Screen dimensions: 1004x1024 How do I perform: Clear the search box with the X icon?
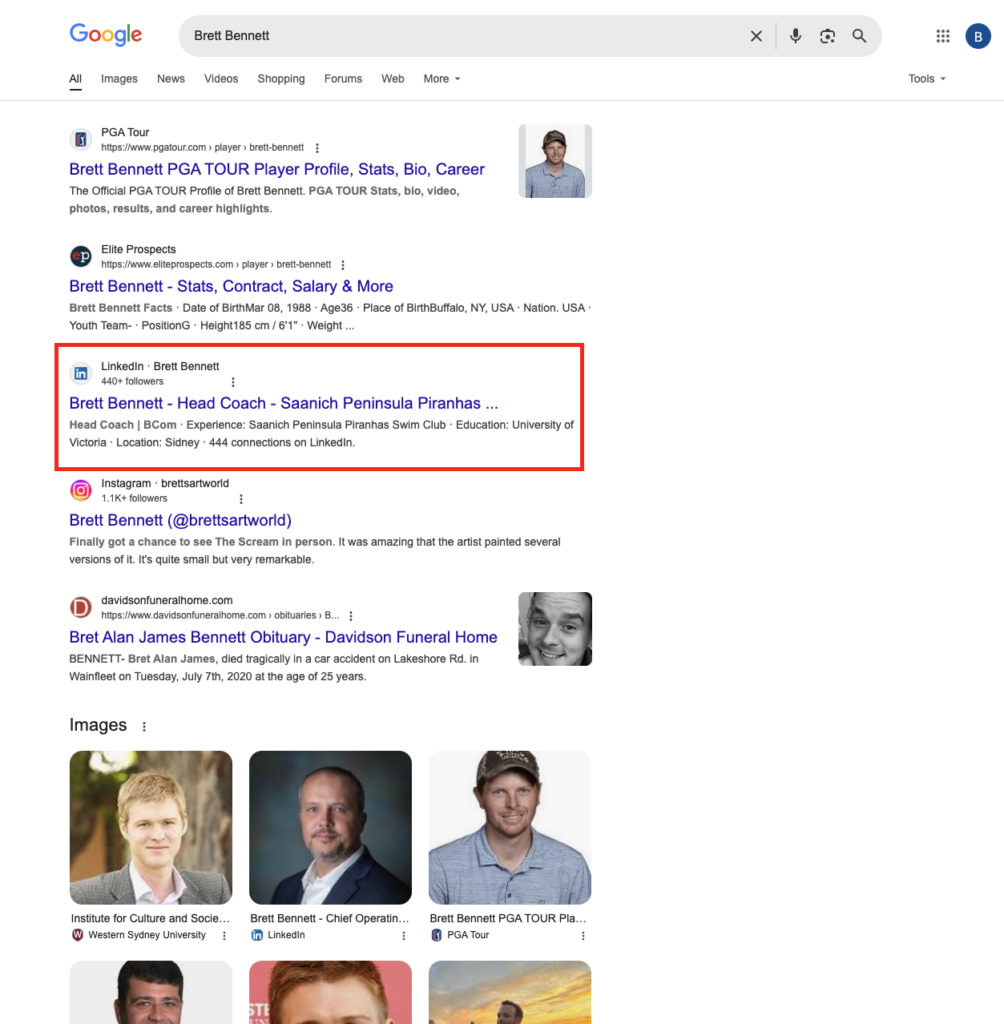(756, 36)
